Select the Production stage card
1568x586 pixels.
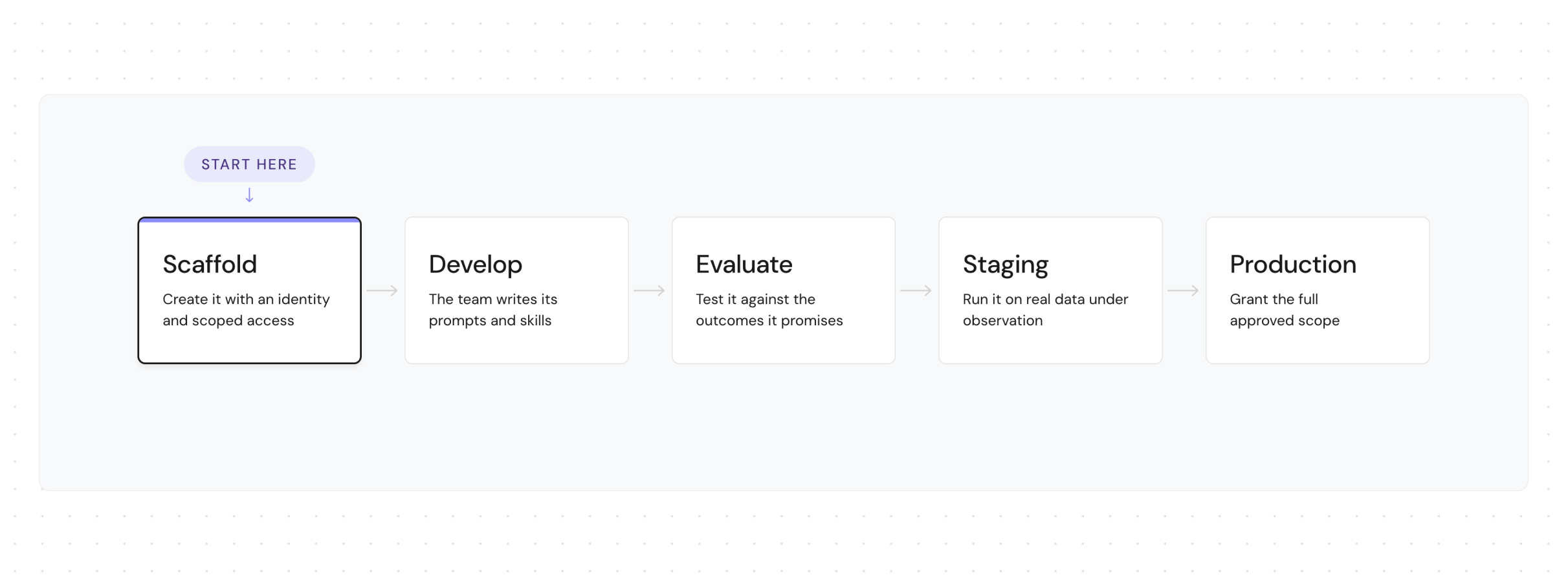coord(1318,290)
